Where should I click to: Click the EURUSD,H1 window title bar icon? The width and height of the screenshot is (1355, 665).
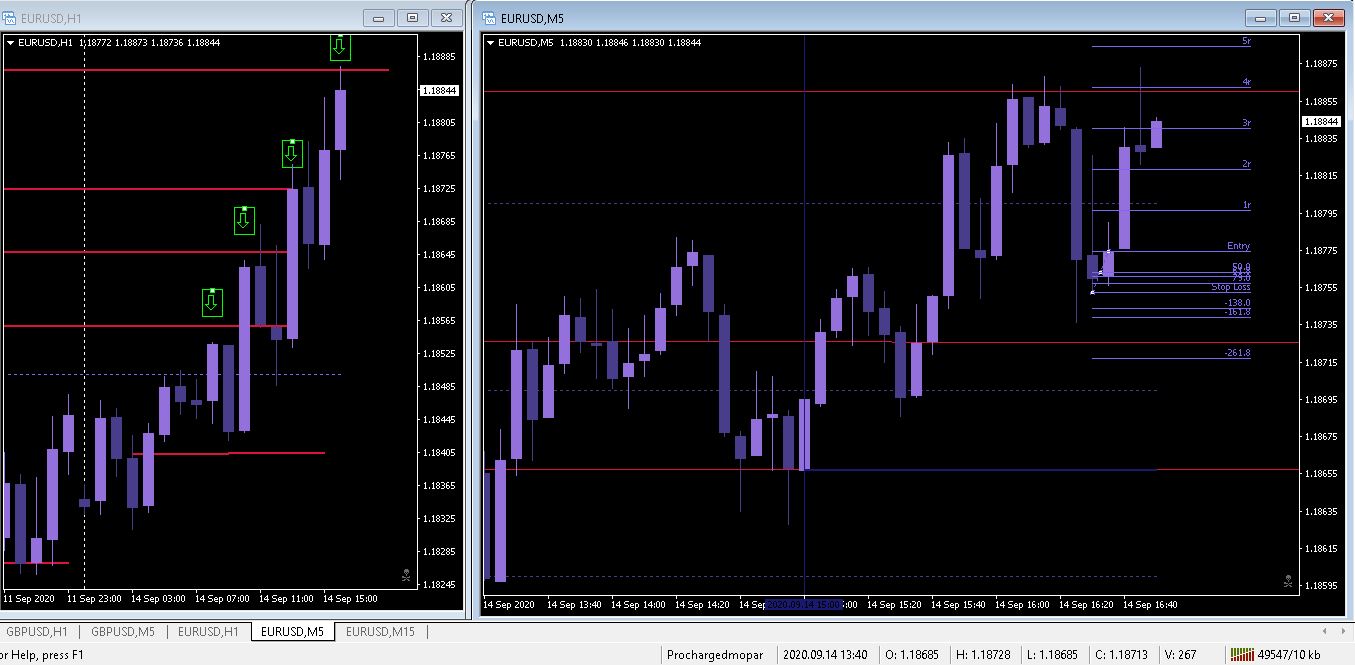click(x=10, y=17)
